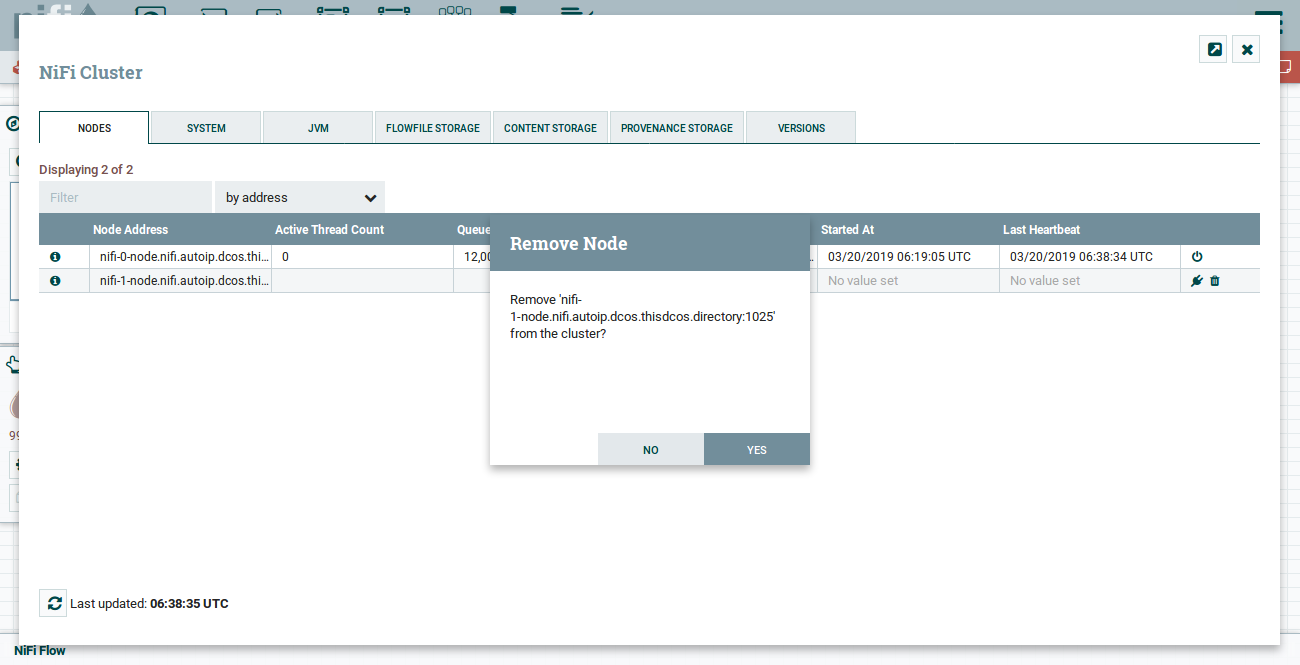Viewport: 1300px width, 665px height.
Task: Close the NiFi Cluster dialog
Action: click(x=1246, y=49)
